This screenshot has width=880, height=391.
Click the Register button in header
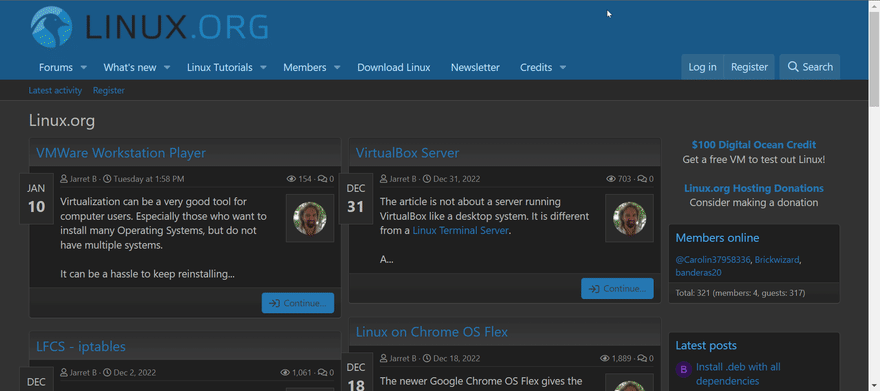[x=749, y=67]
